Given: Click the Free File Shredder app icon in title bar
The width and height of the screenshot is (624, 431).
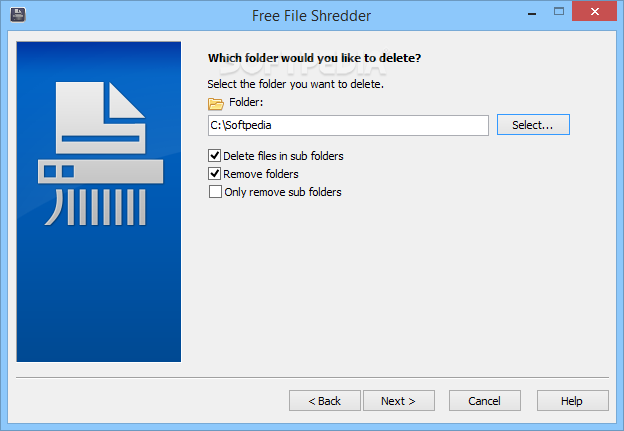Looking at the screenshot, I should [18, 15].
